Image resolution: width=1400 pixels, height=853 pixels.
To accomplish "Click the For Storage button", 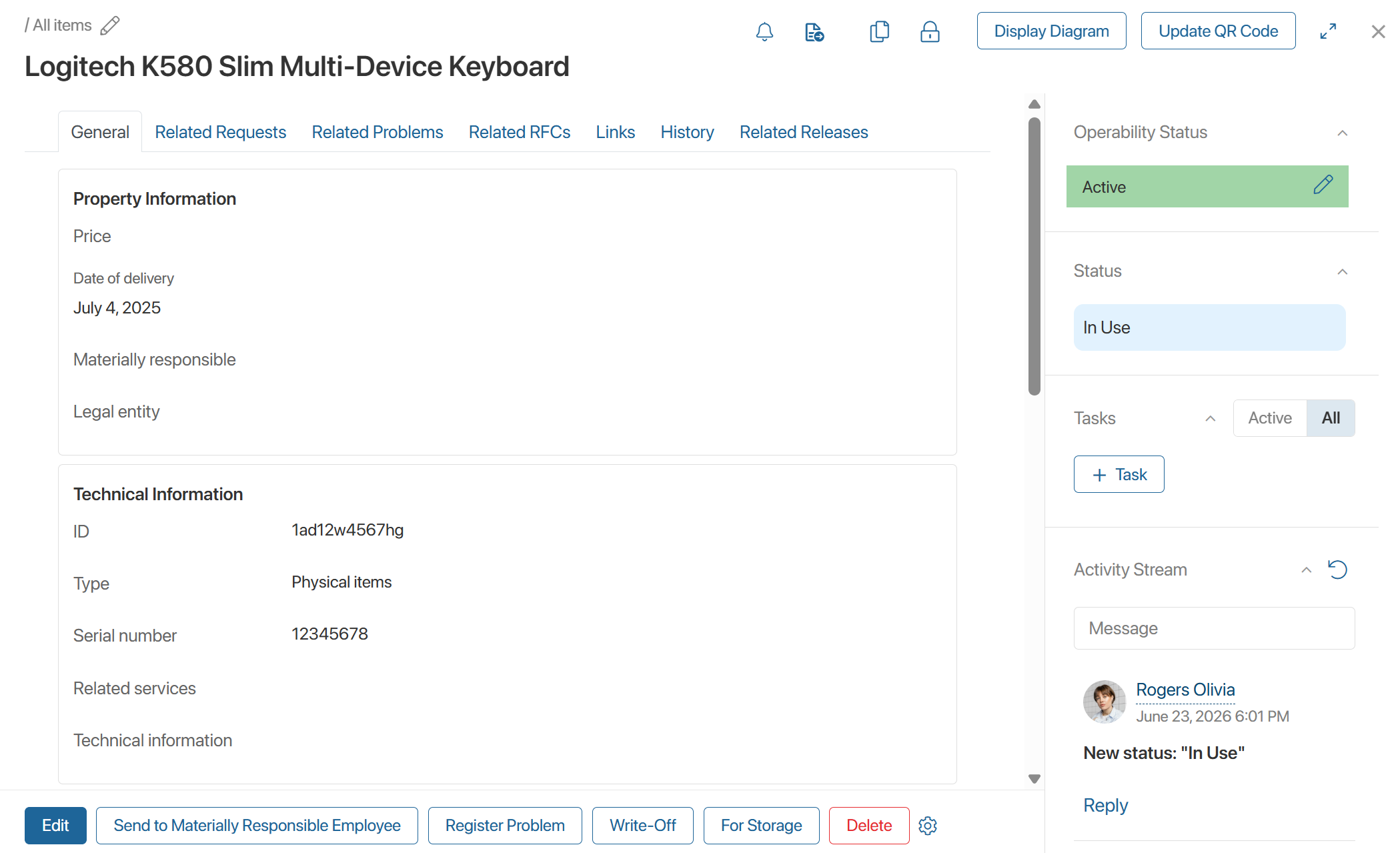I will click(x=762, y=826).
